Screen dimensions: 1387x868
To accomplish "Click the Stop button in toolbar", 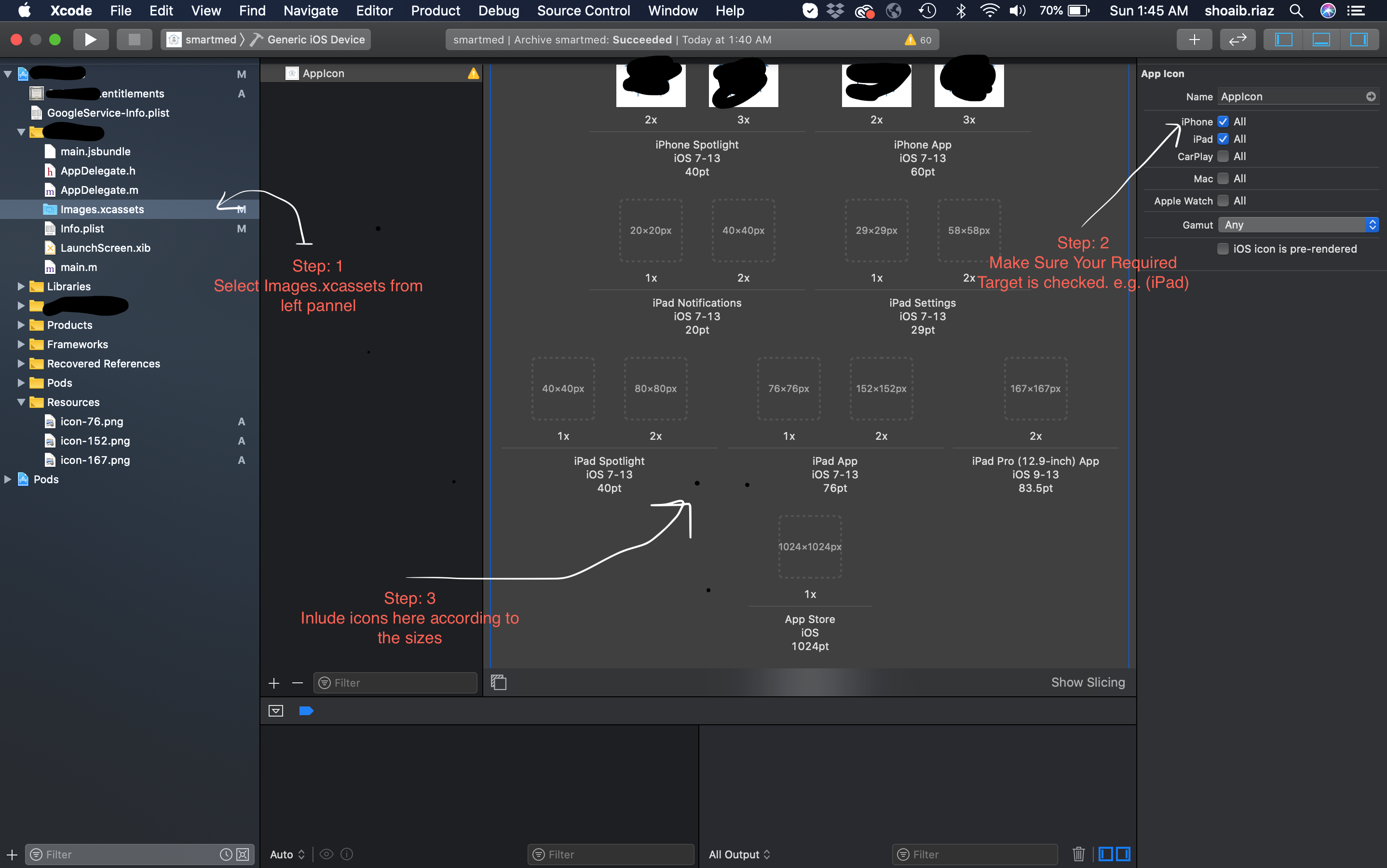I will [134, 40].
